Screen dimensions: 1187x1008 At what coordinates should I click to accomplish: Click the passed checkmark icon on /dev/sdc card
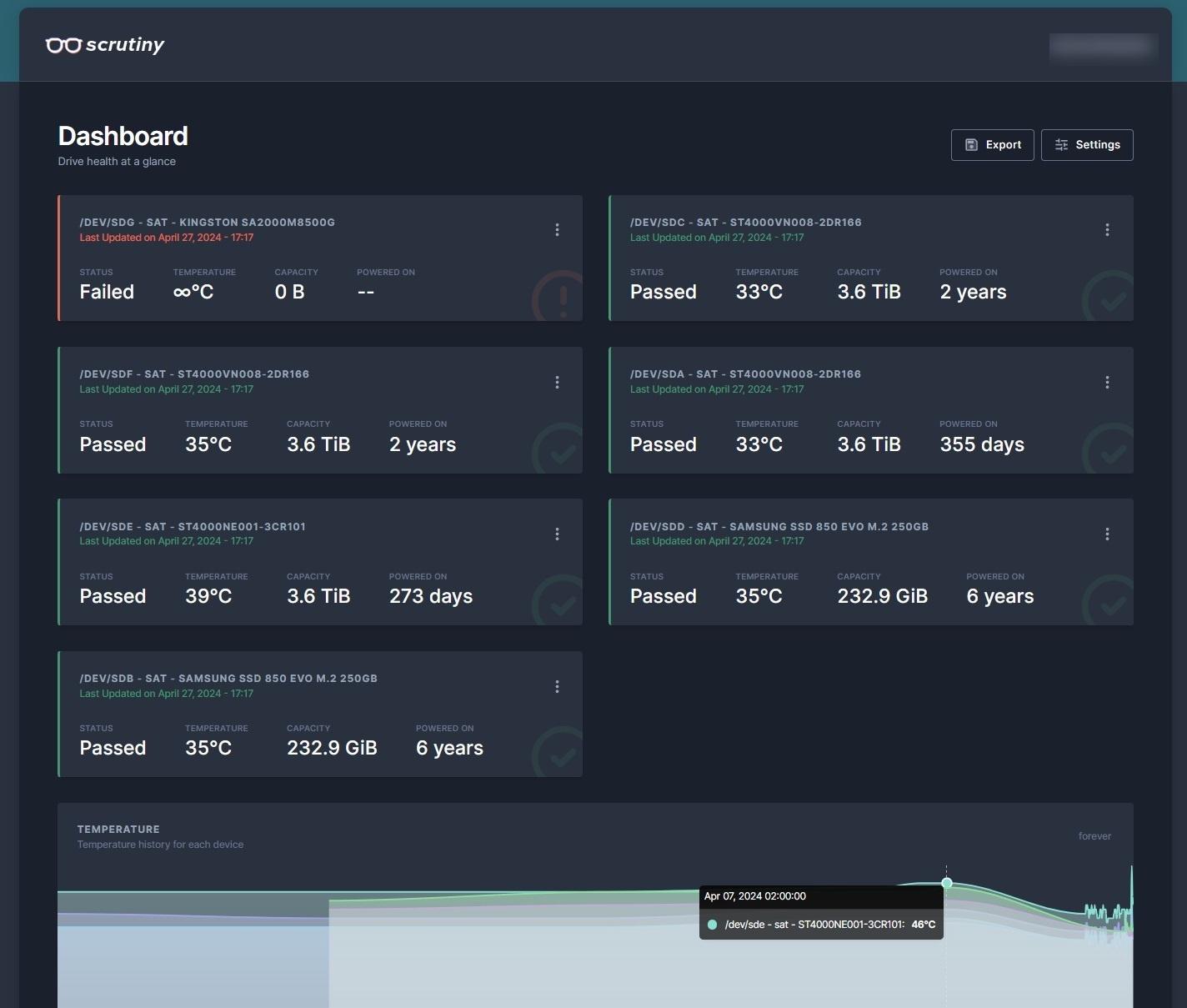pyautogui.click(x=1110, y=298)
